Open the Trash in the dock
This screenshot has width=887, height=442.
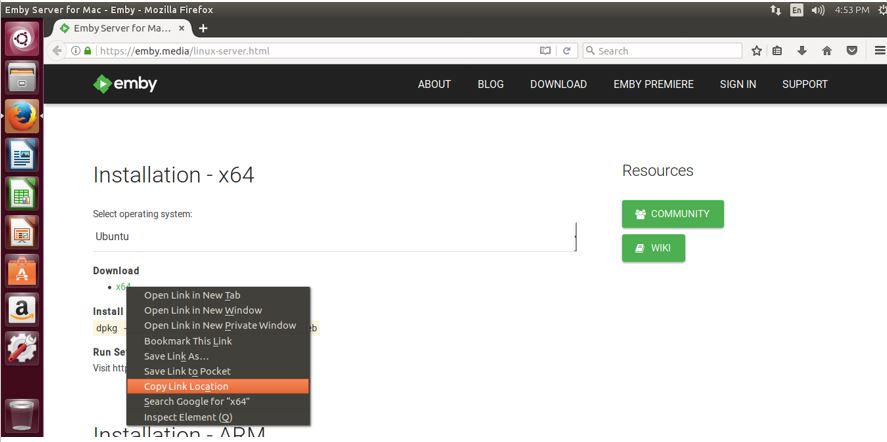(22, 416)
